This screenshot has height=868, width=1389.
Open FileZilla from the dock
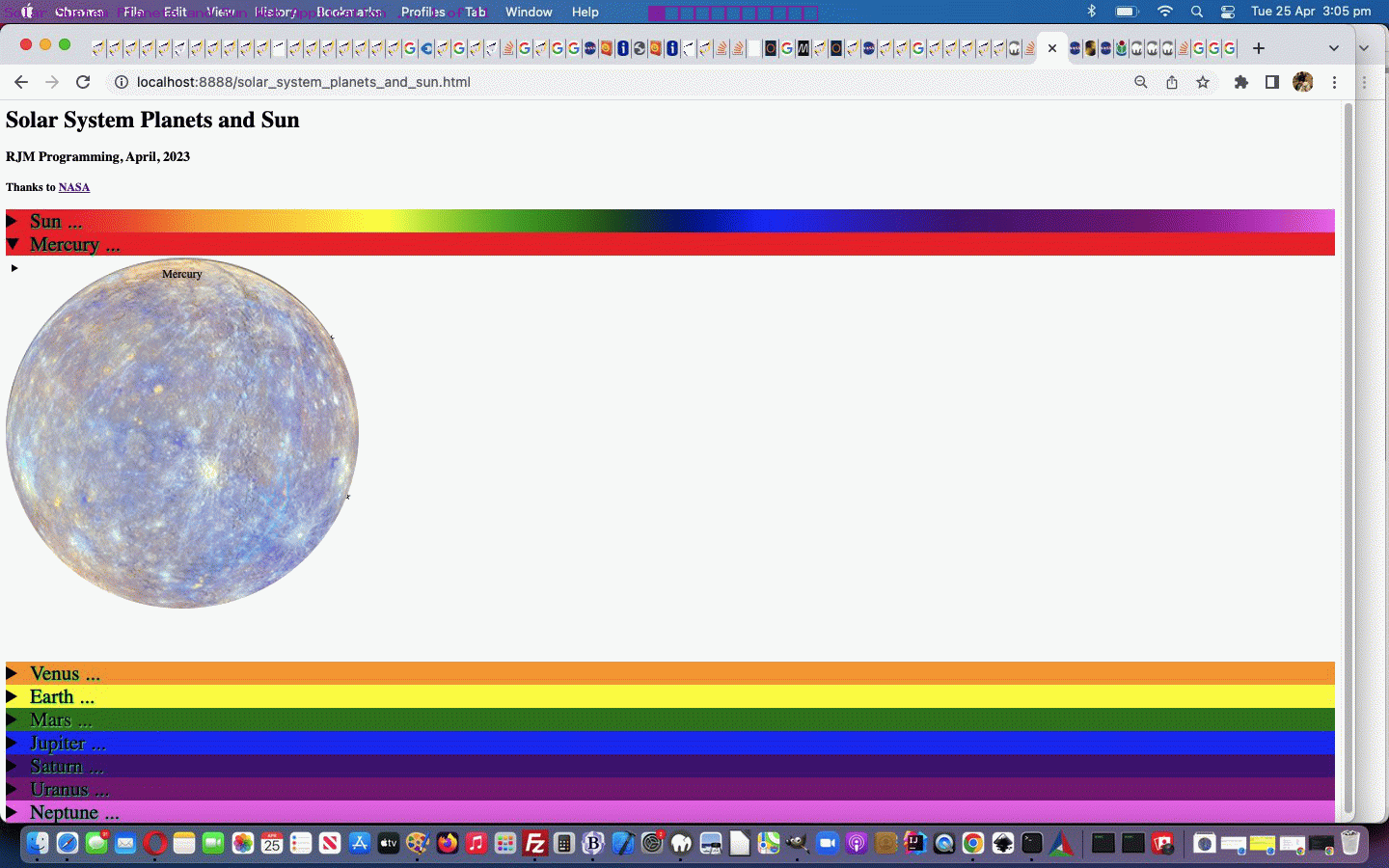(534, 844)
